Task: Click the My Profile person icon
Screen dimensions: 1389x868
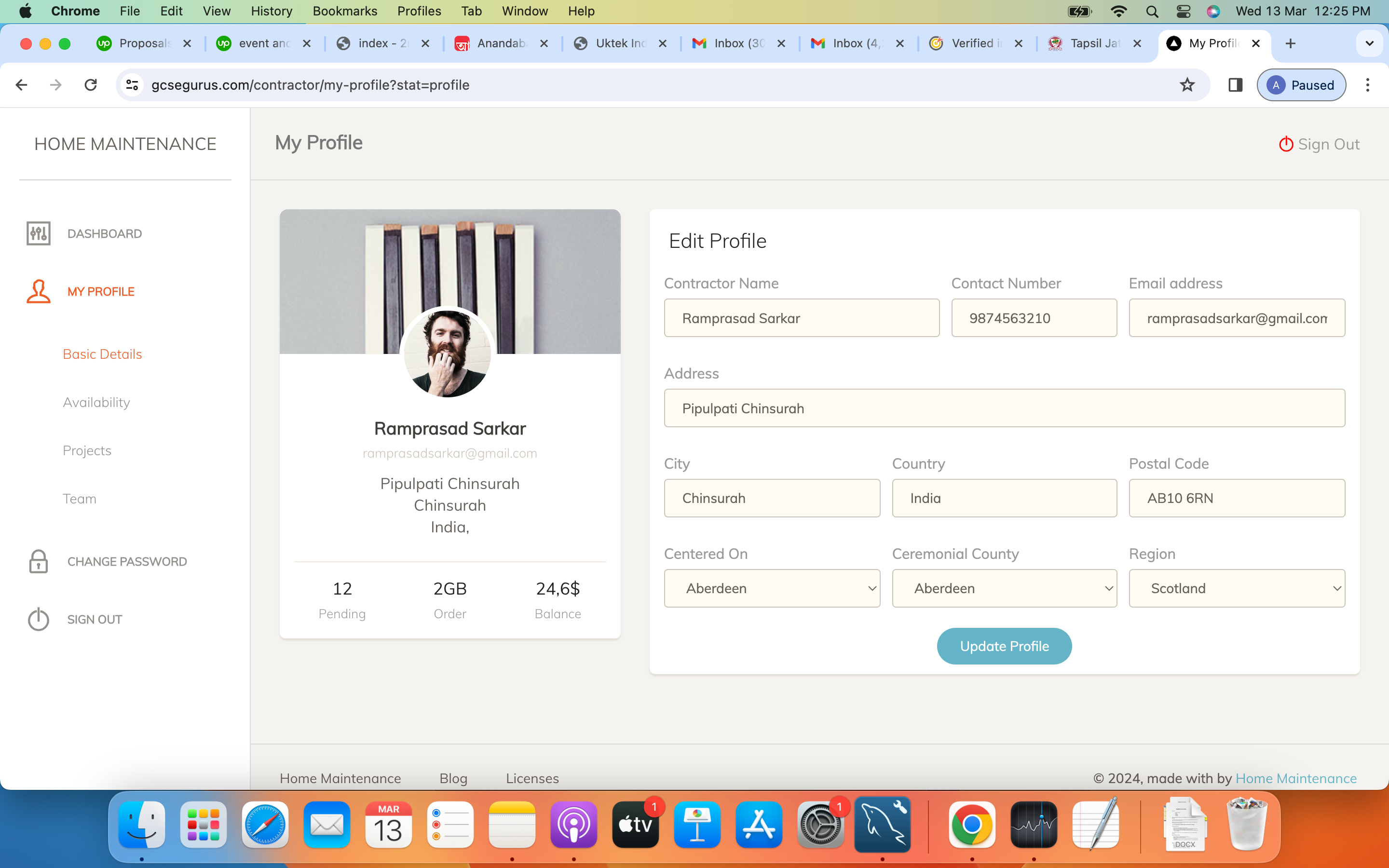Action: 39,291
